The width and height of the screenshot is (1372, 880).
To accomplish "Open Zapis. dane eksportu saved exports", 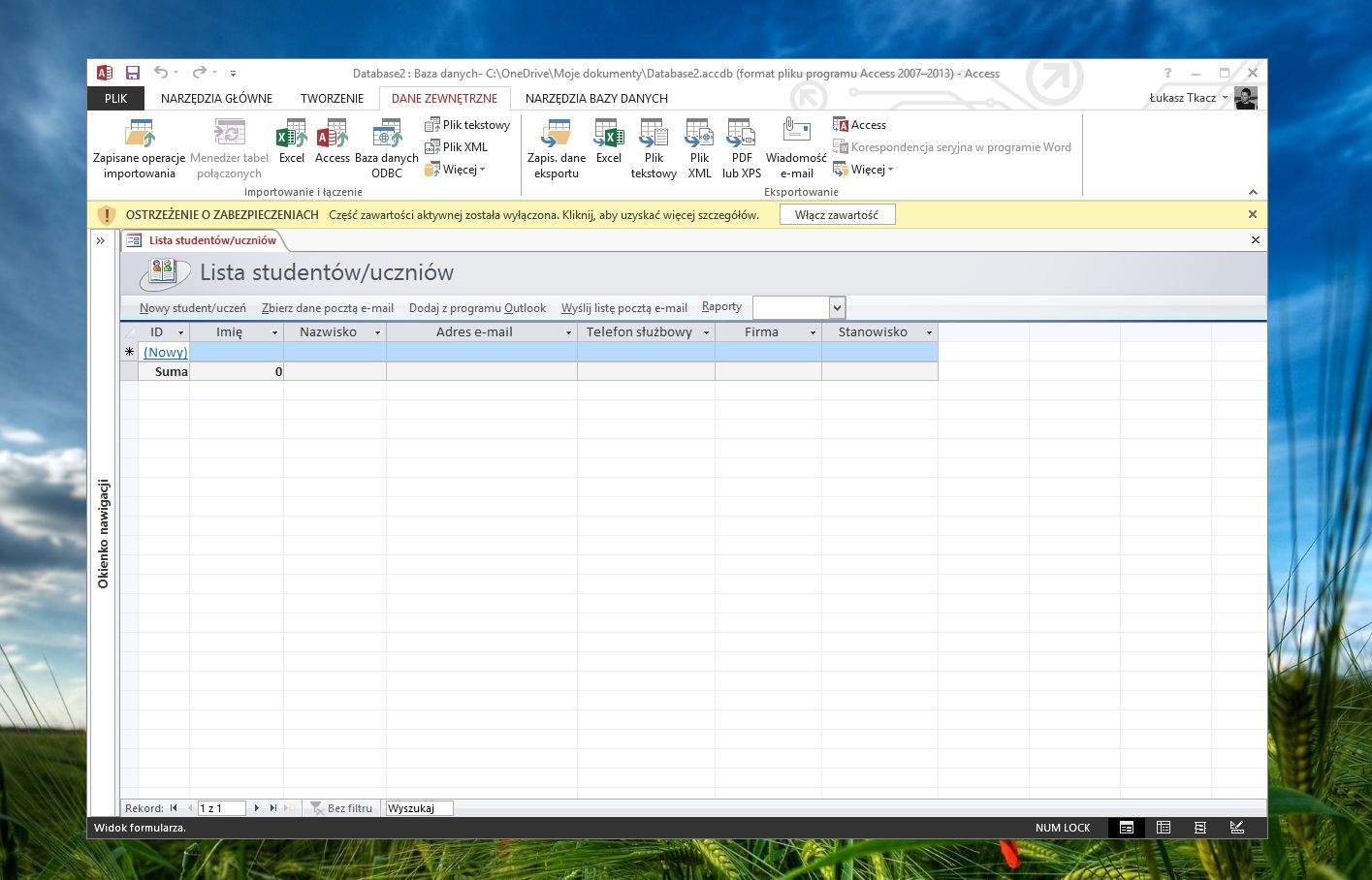I will point(557,148).
